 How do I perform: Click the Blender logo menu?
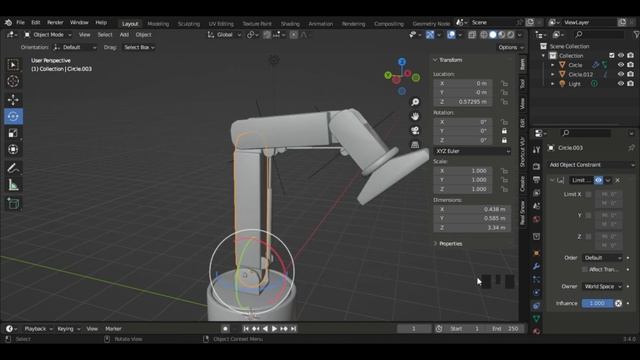click(x=8, y=22)
